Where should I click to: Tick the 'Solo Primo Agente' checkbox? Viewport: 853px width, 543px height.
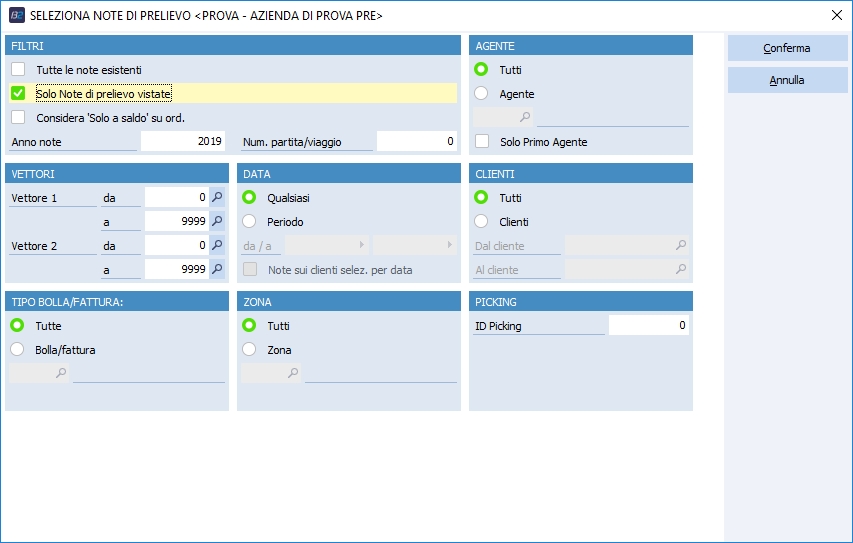(482, 142)
